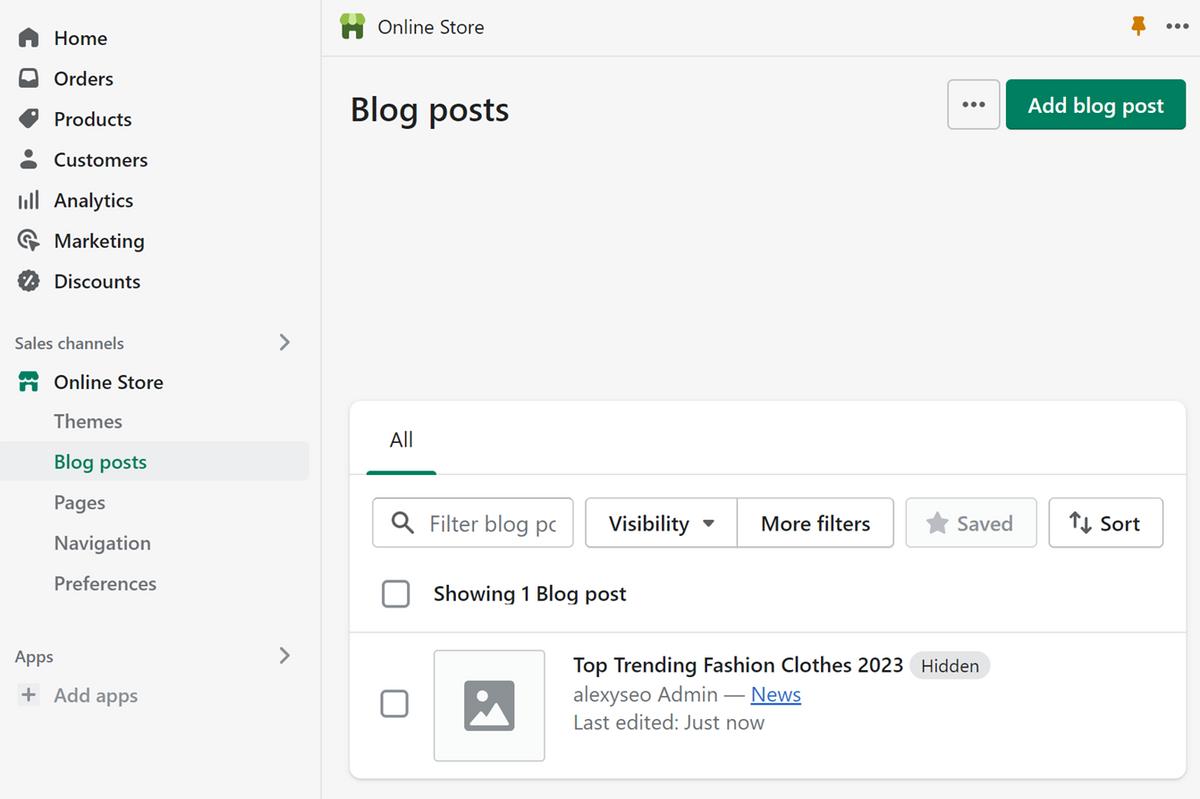Open the Visibility filter dropdown

click(660, 522)
